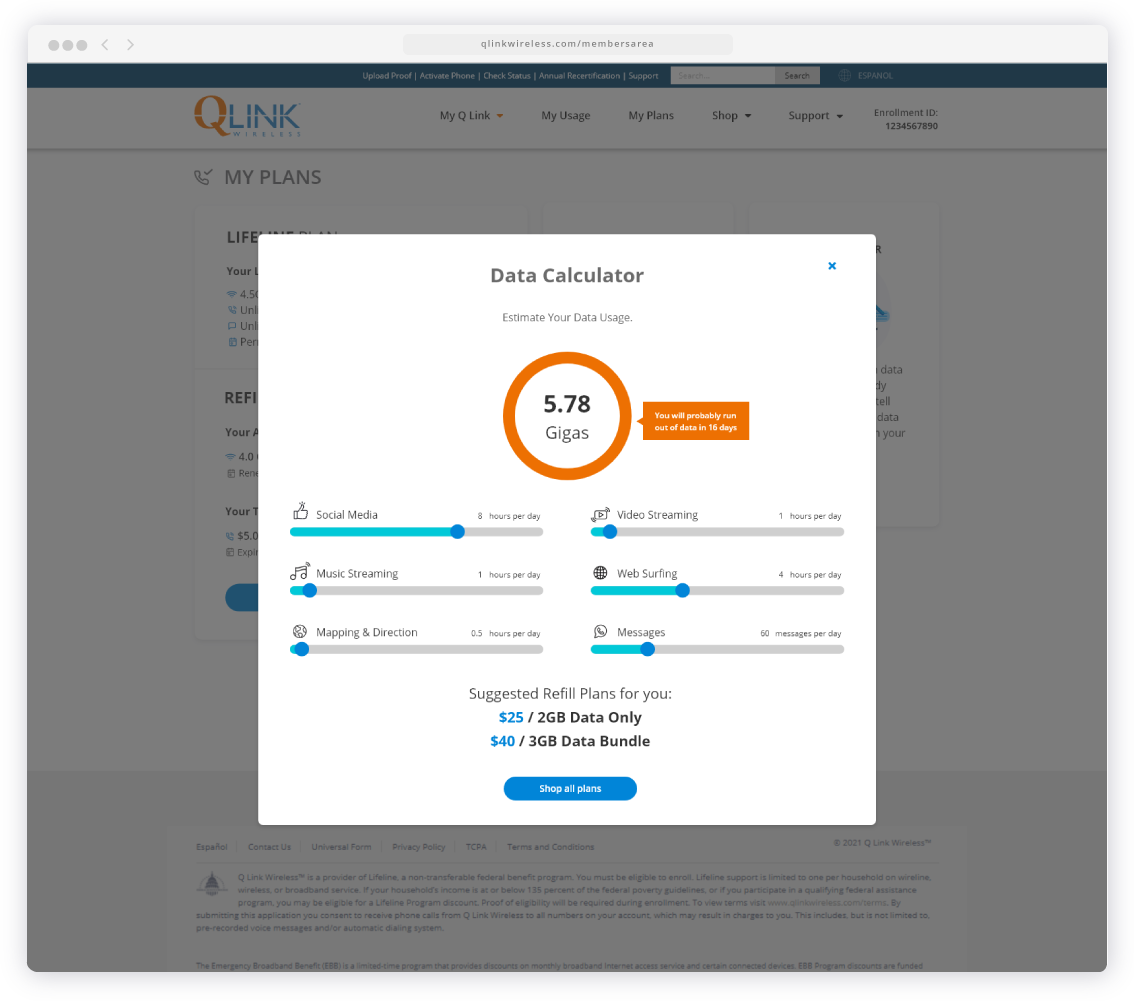Switch language via ESPANOL link
Image resolution: width=1134 pixels, height=1001 pixels.
pos(875,75)
